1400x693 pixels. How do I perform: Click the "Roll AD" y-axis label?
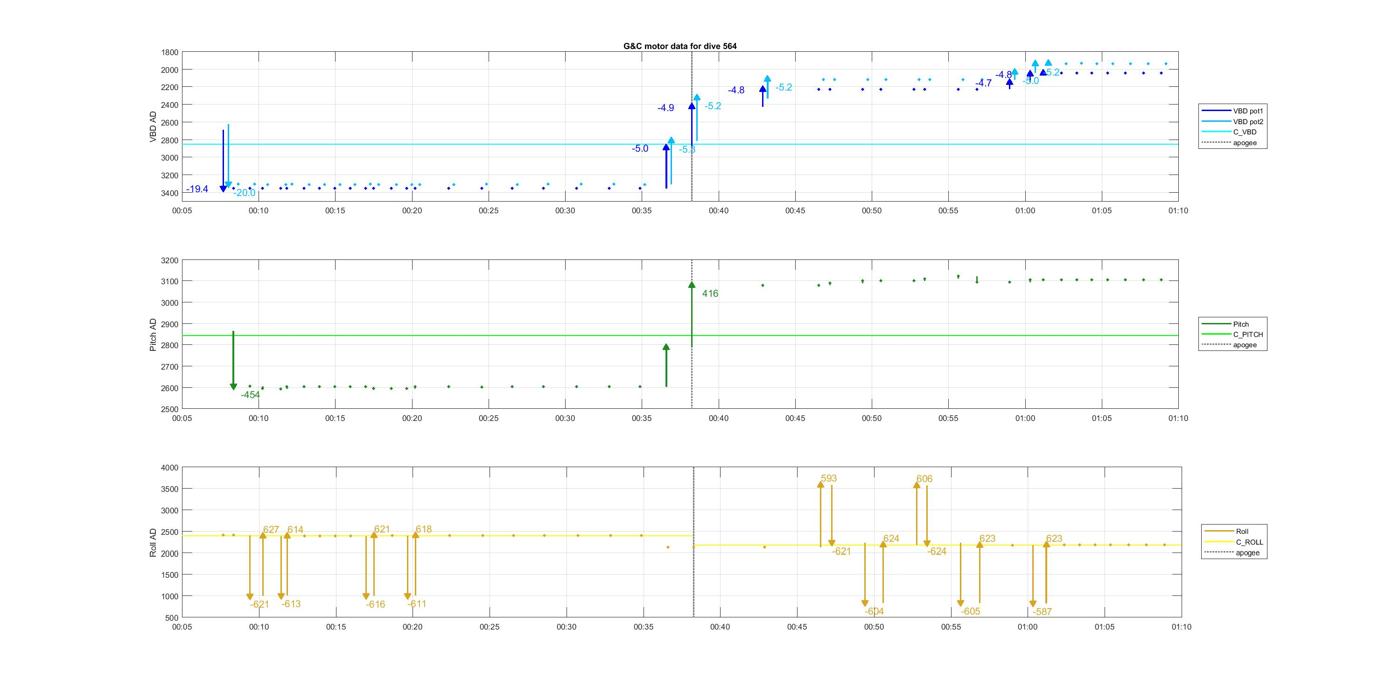click(153, 541)
